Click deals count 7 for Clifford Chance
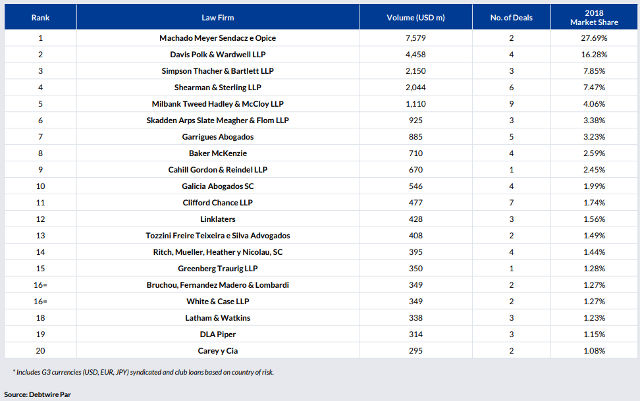640x401 pixels. click(x=511, y=203)
